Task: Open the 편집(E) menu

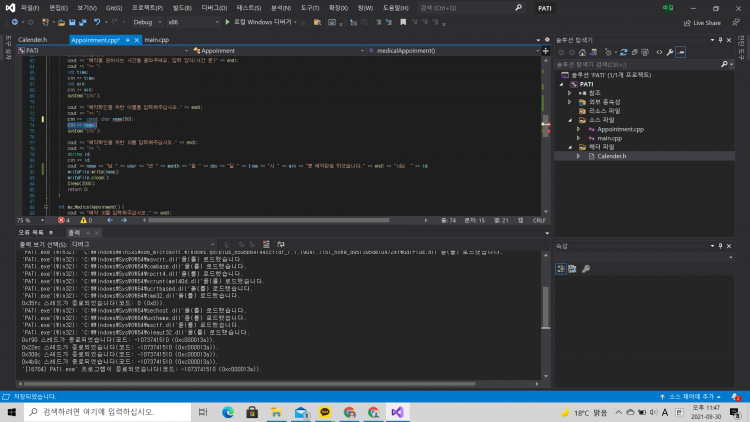Action: point(58,8)
